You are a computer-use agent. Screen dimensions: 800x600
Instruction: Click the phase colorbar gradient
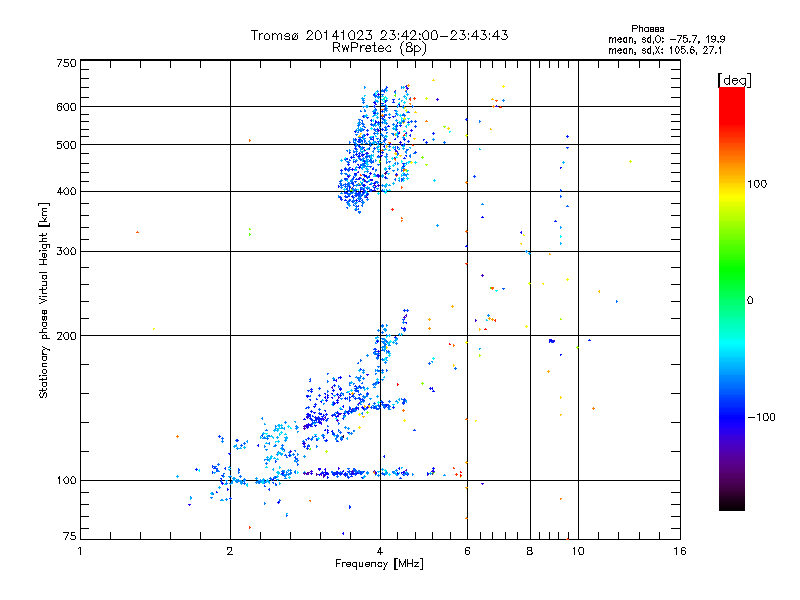732,299
